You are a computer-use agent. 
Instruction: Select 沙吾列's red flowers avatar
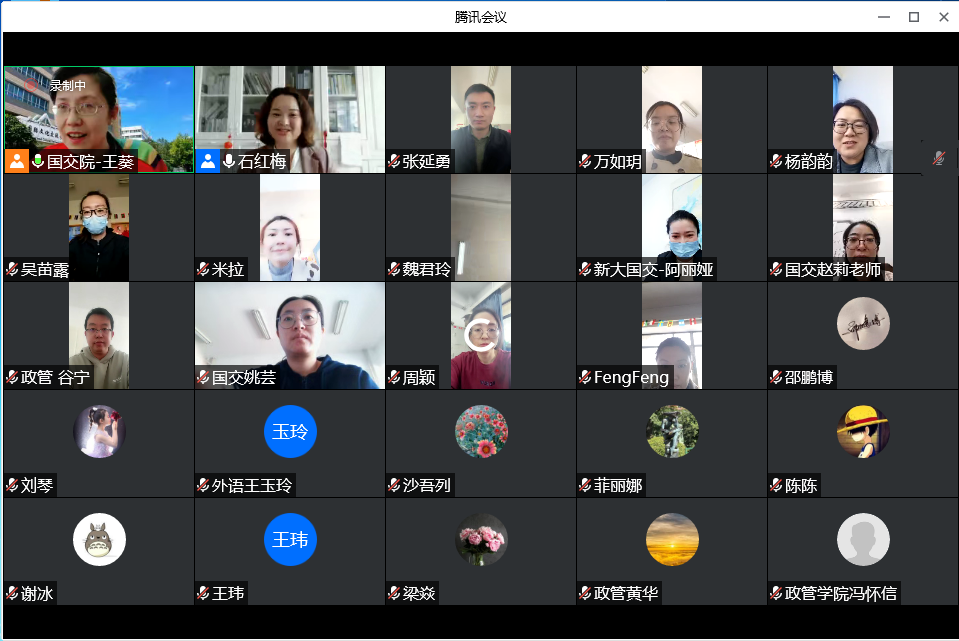[481, 432]
